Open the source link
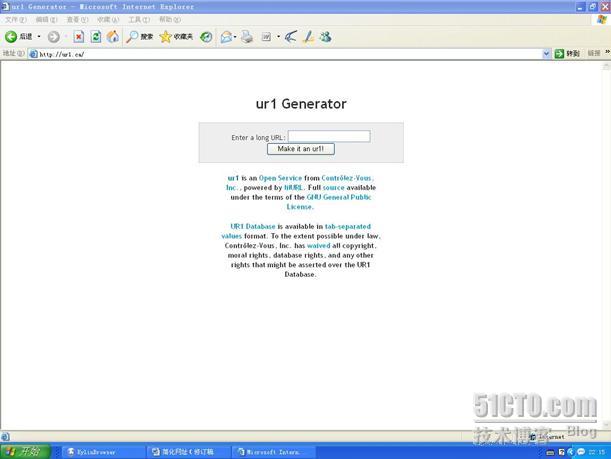Viewport: 611px width, 459px height. tap(334, 188)
